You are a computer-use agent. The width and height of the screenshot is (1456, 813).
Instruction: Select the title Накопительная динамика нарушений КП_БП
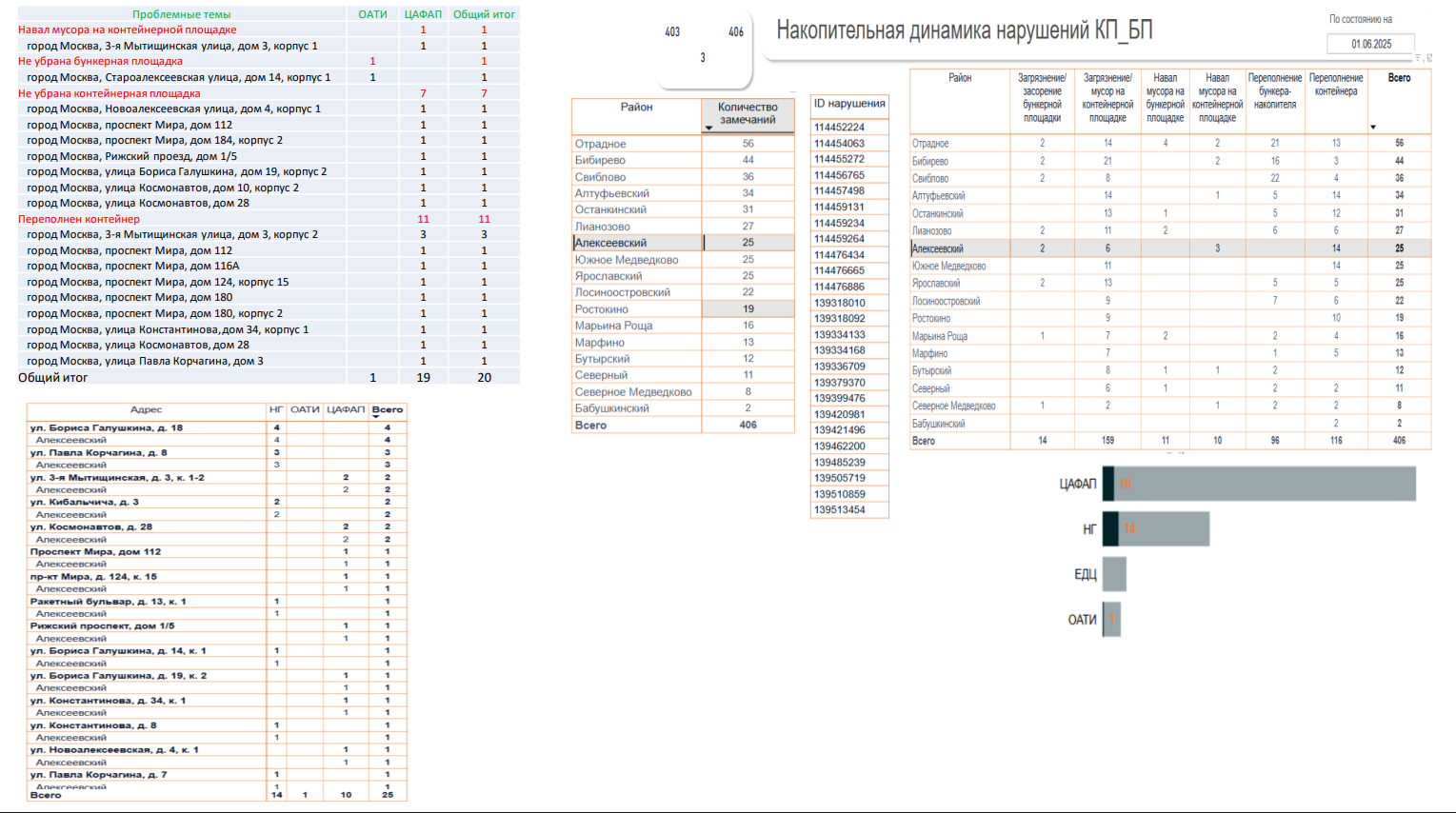click(965, 30)
